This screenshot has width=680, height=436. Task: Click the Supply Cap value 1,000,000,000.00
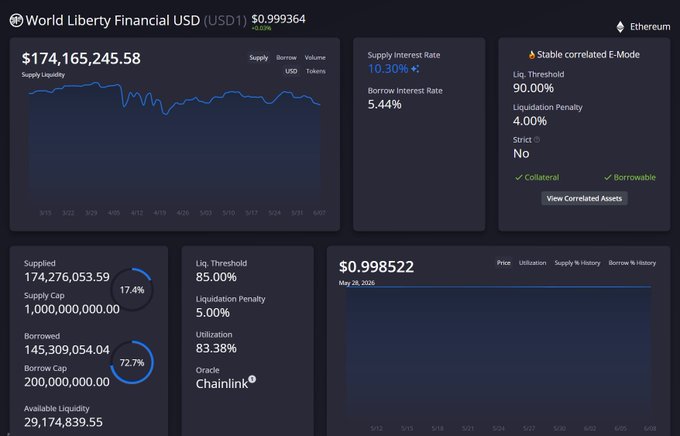72,309
